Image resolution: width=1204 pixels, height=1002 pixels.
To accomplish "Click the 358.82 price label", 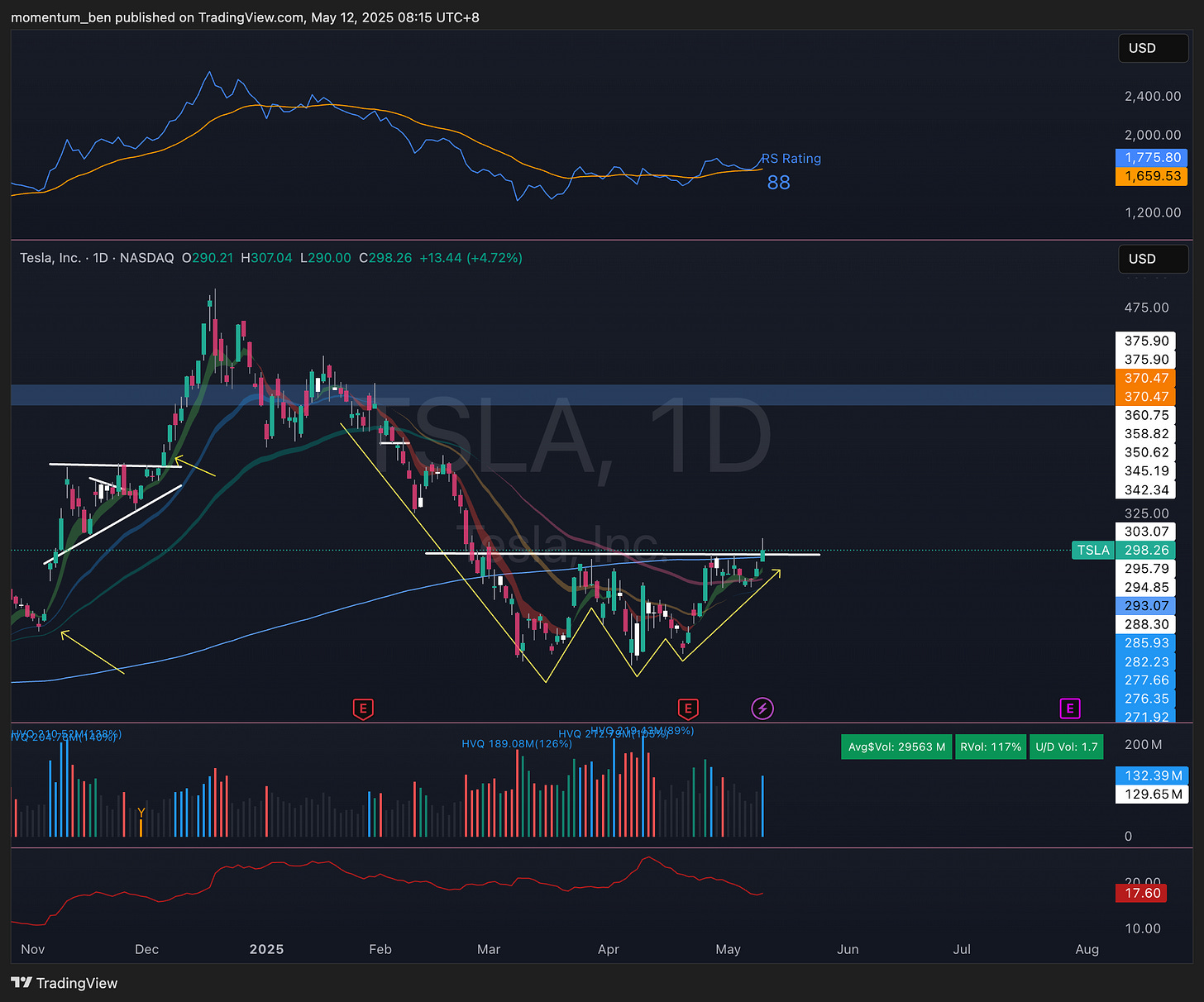I will pyautogui.click(x=1146, y=434).
